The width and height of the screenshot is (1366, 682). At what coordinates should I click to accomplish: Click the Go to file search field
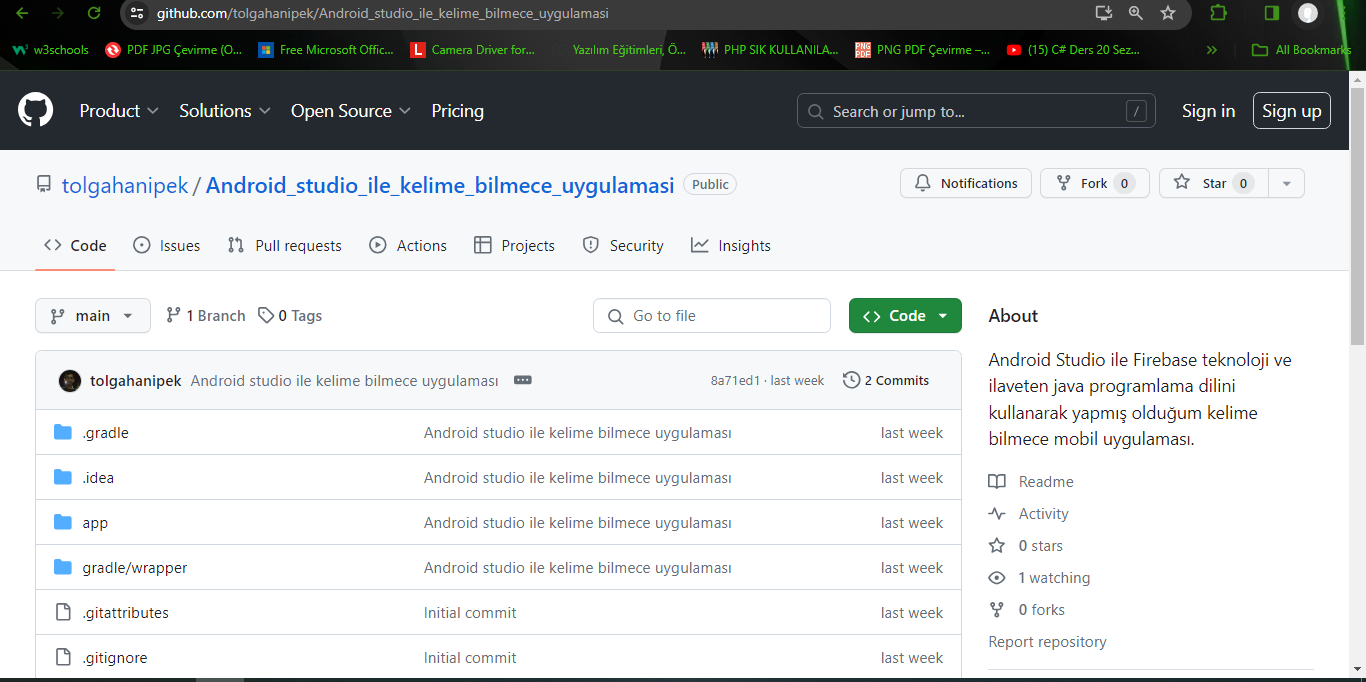[712, 315]
